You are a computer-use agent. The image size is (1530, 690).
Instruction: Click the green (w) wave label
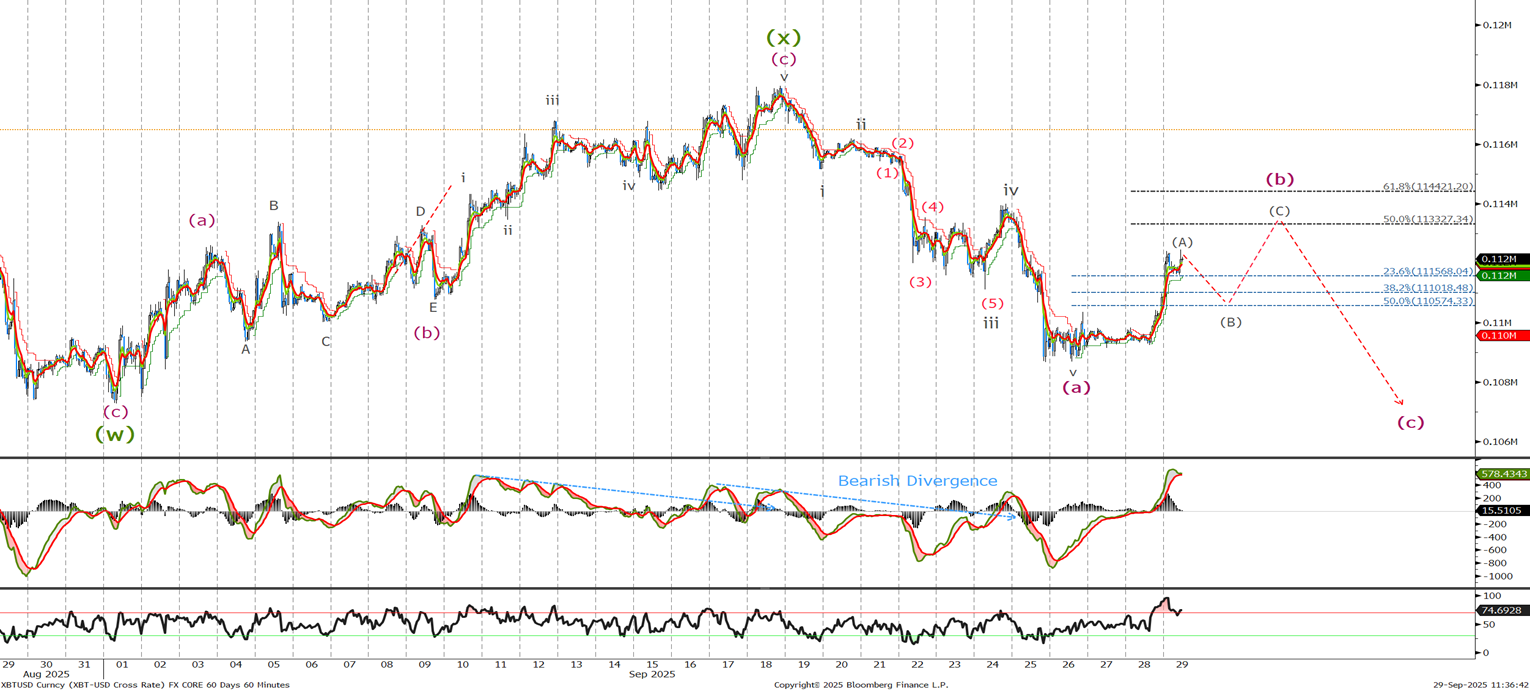[x=114, y=434]
